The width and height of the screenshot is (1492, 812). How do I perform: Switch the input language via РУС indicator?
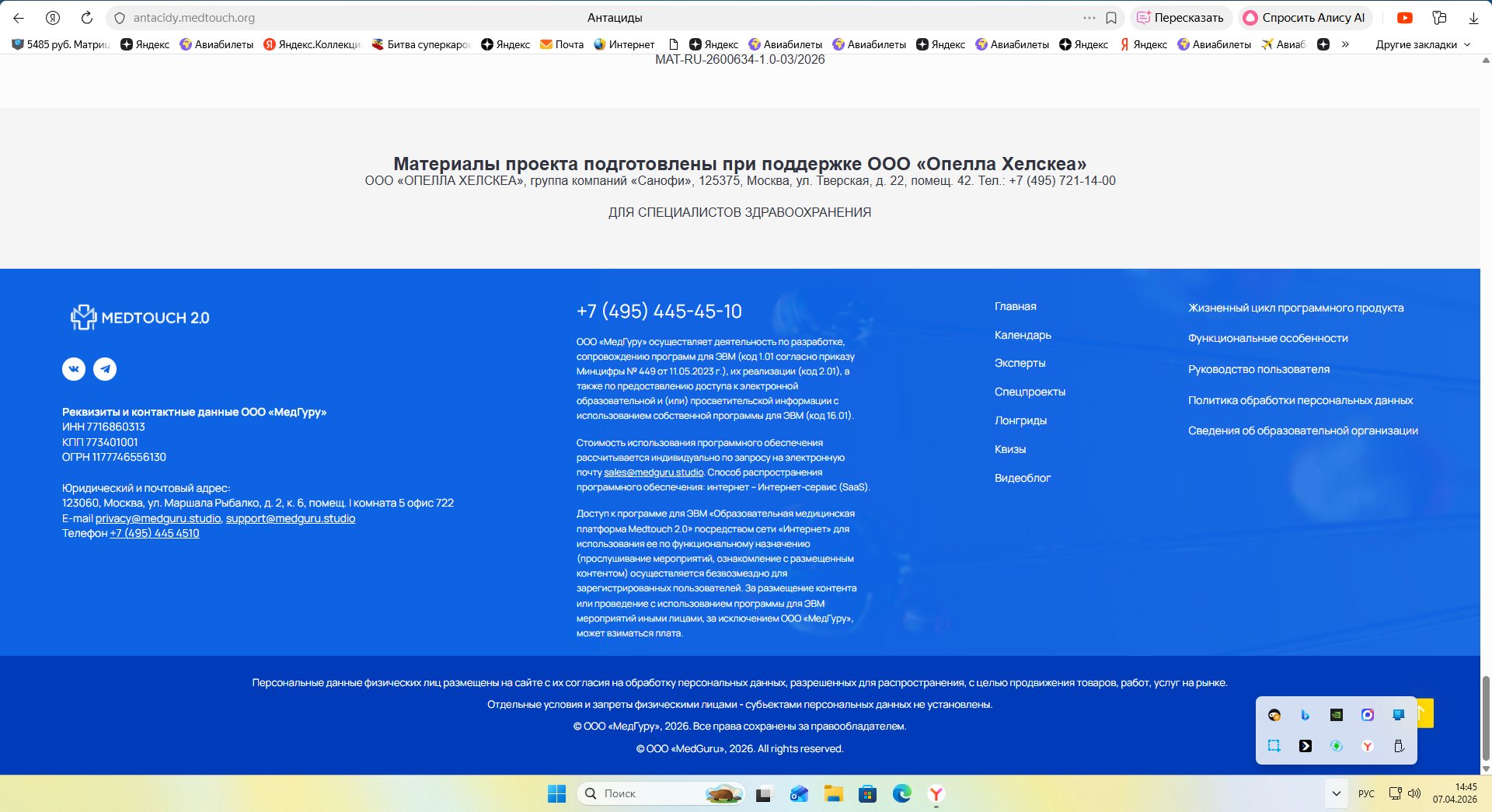[1366, 793]
